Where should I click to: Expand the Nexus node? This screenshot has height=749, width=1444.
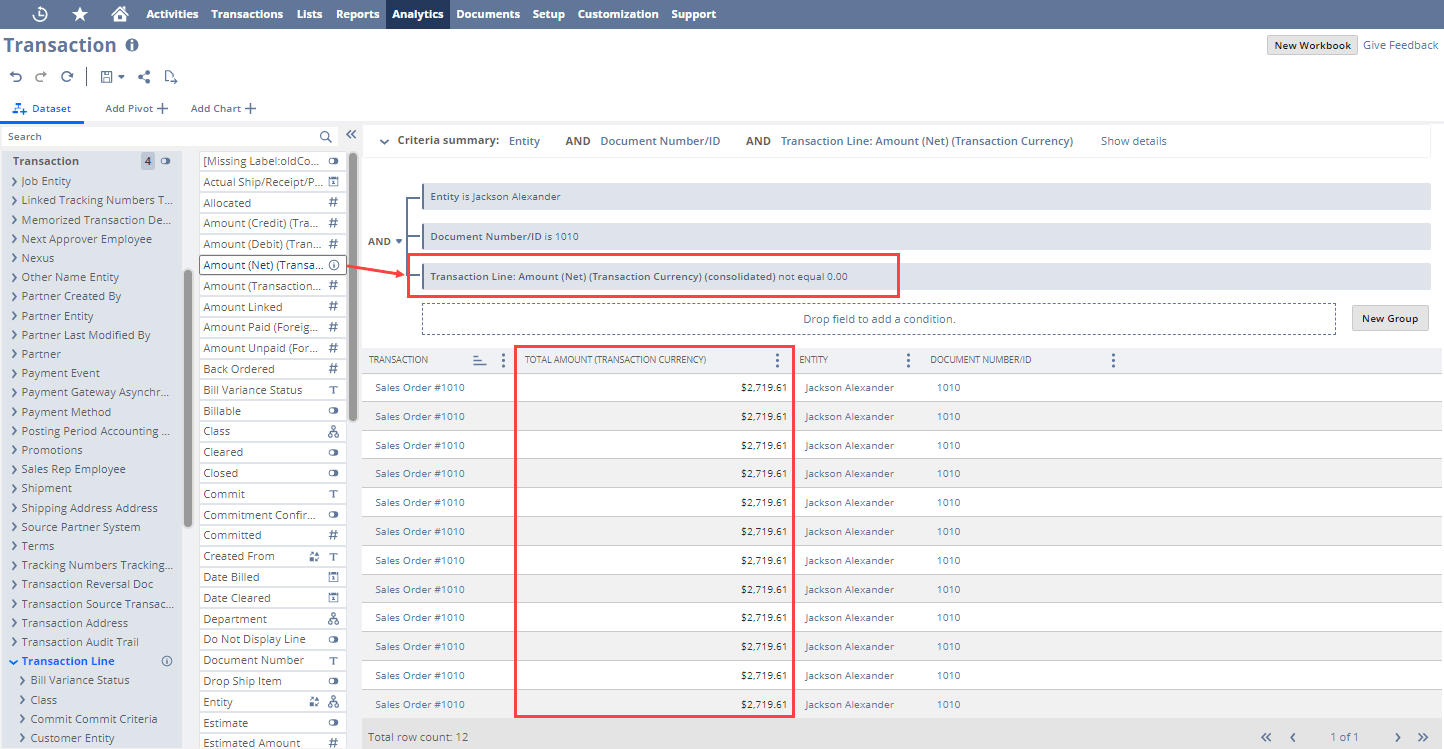pos(15,258)
